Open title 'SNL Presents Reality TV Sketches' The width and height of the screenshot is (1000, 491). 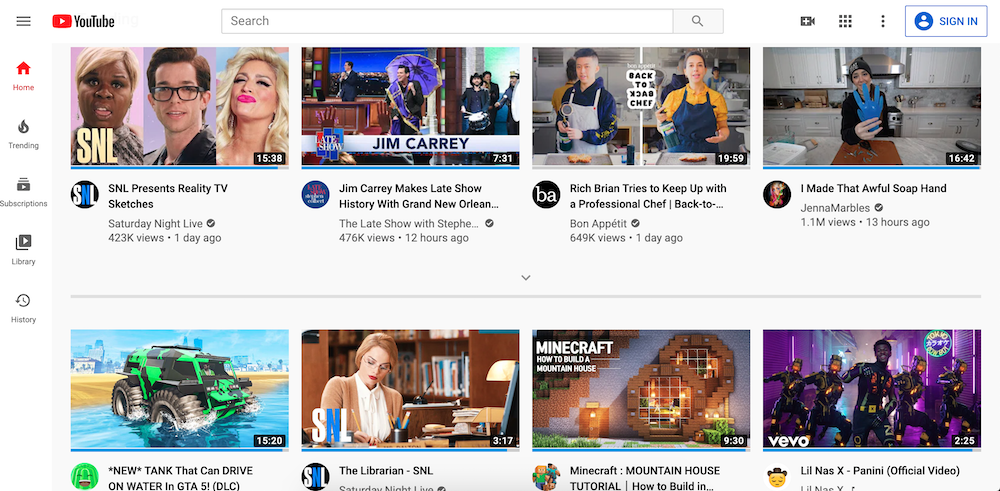pos(168,196)
